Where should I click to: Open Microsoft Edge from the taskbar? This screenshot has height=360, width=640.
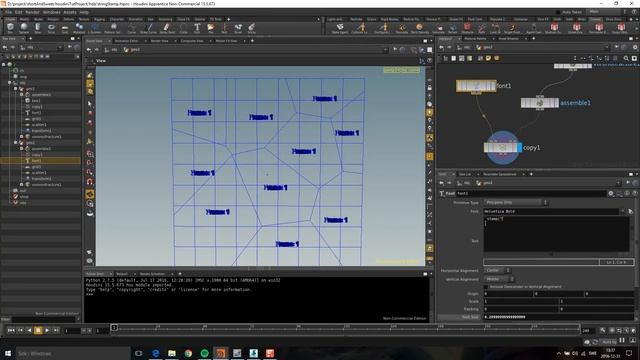point(156,353)
